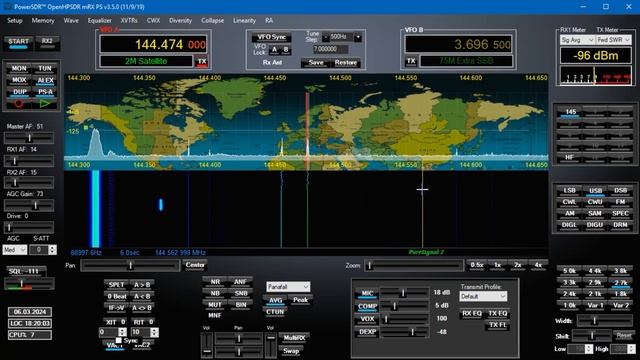This screenshot has width=640, height=360.
Task: Click the S-ATT stepper arrows
Action: coord(53,250)
